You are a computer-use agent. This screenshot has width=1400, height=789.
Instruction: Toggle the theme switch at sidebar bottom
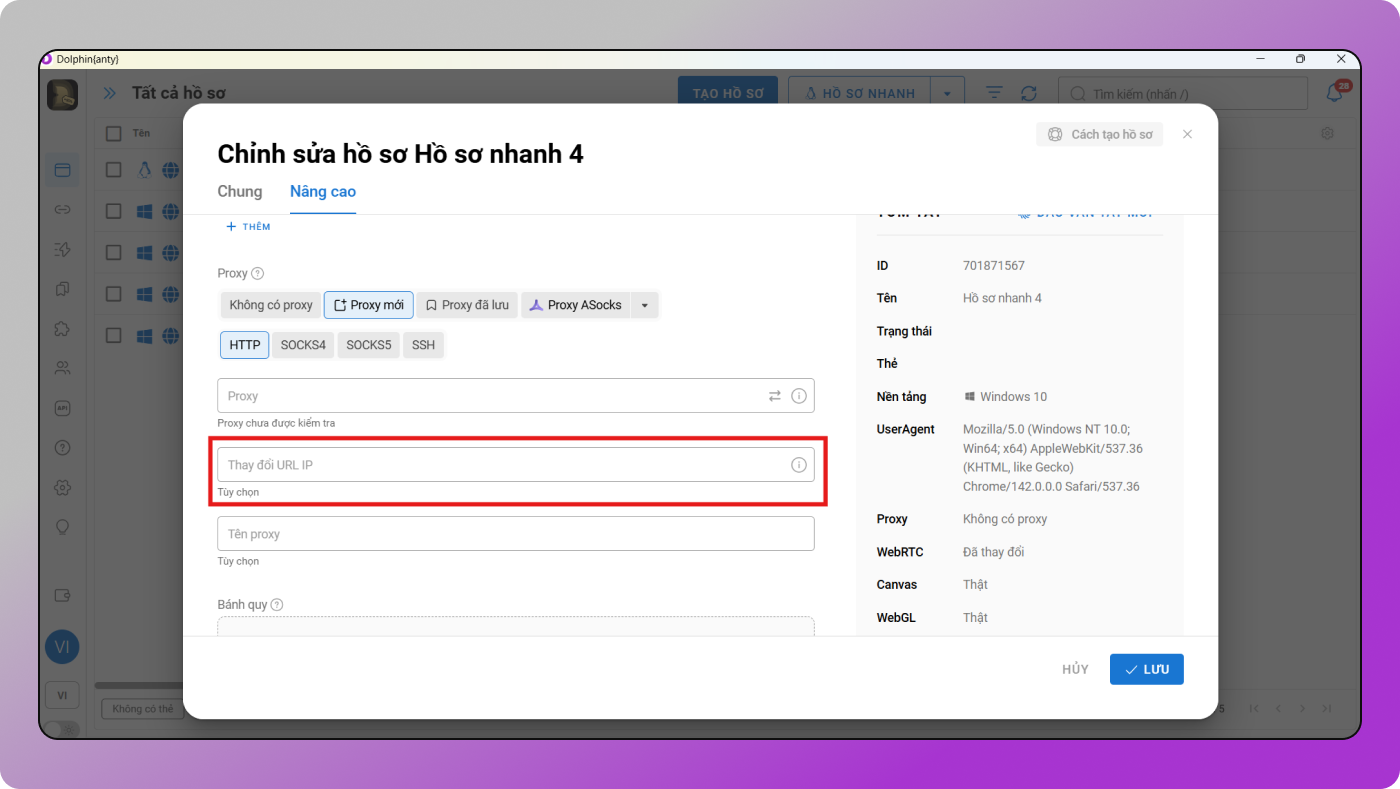62,729
